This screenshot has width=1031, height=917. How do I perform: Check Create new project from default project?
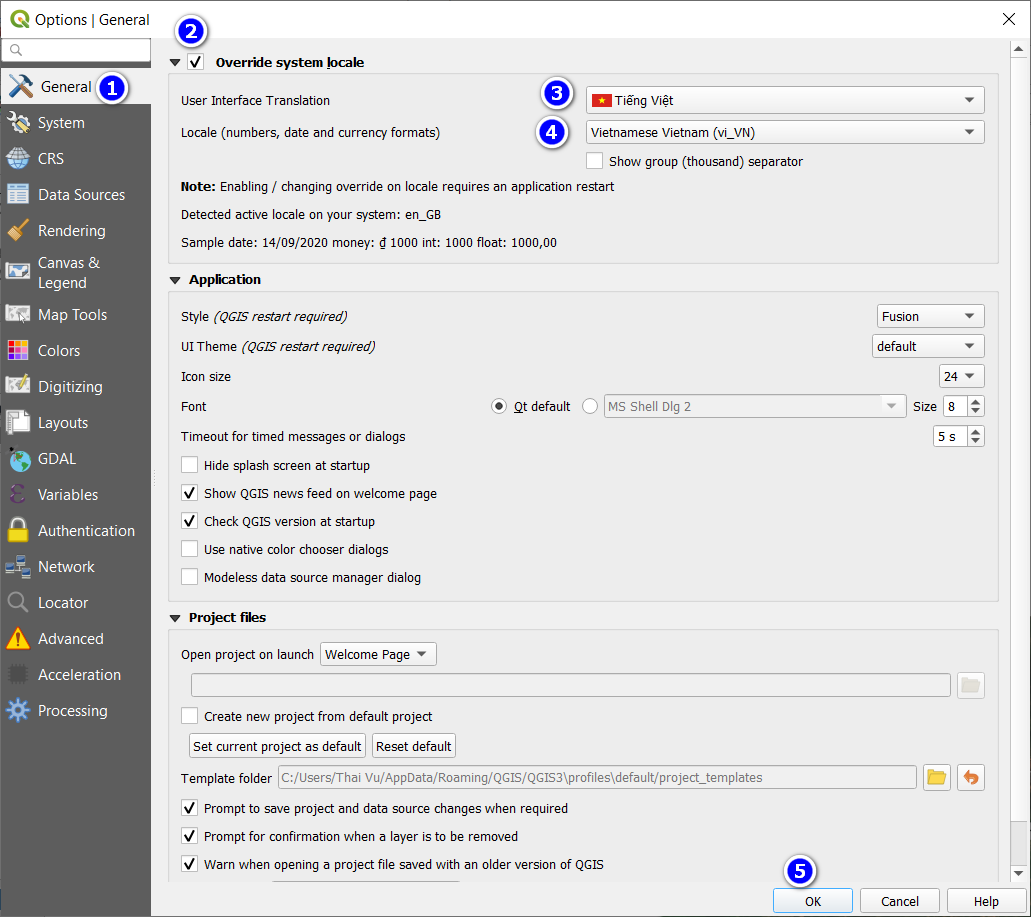[x=189, y=716]
